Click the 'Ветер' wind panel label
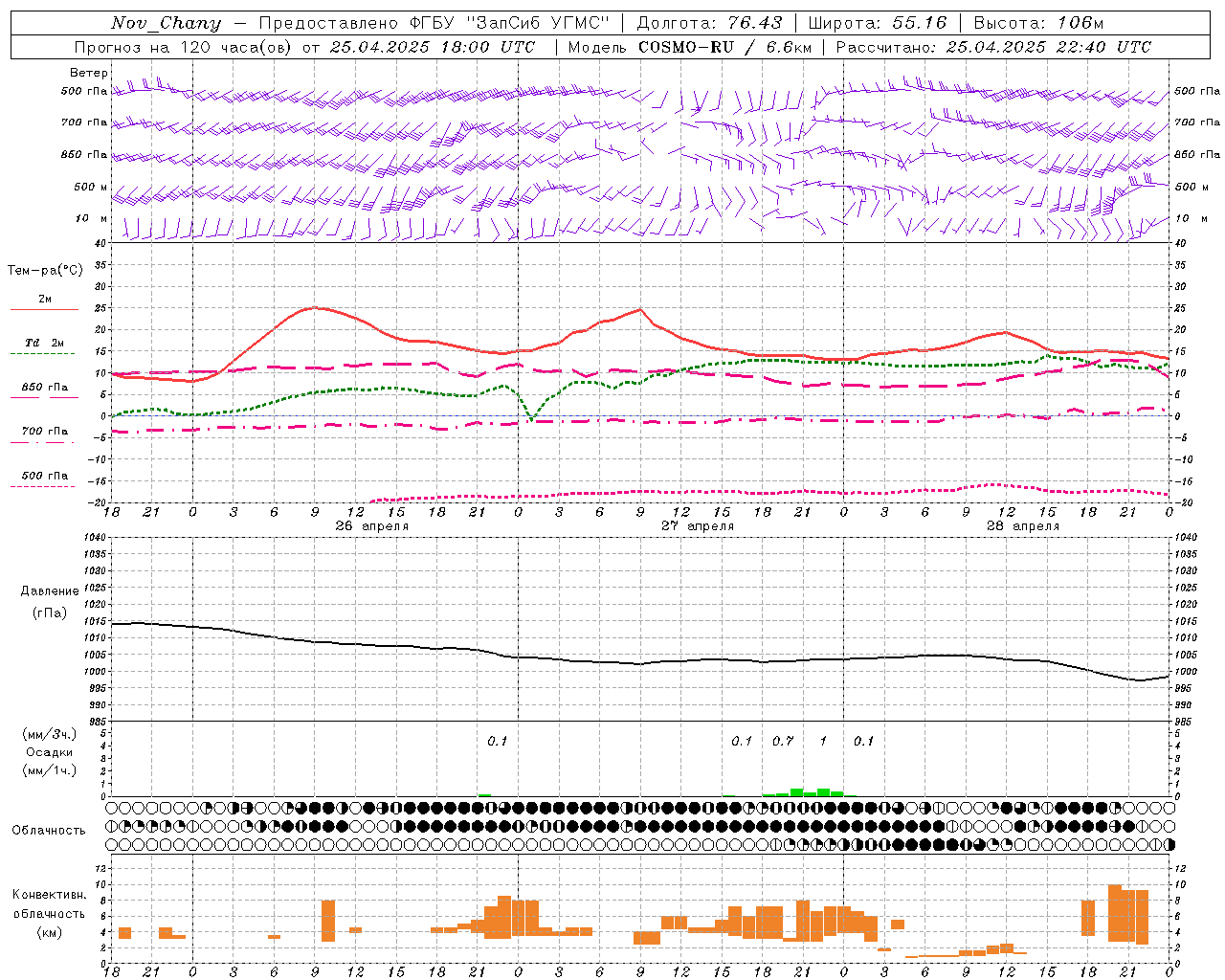The height and width of the screenshot is (980, 1225). click(x=89, y=73)
